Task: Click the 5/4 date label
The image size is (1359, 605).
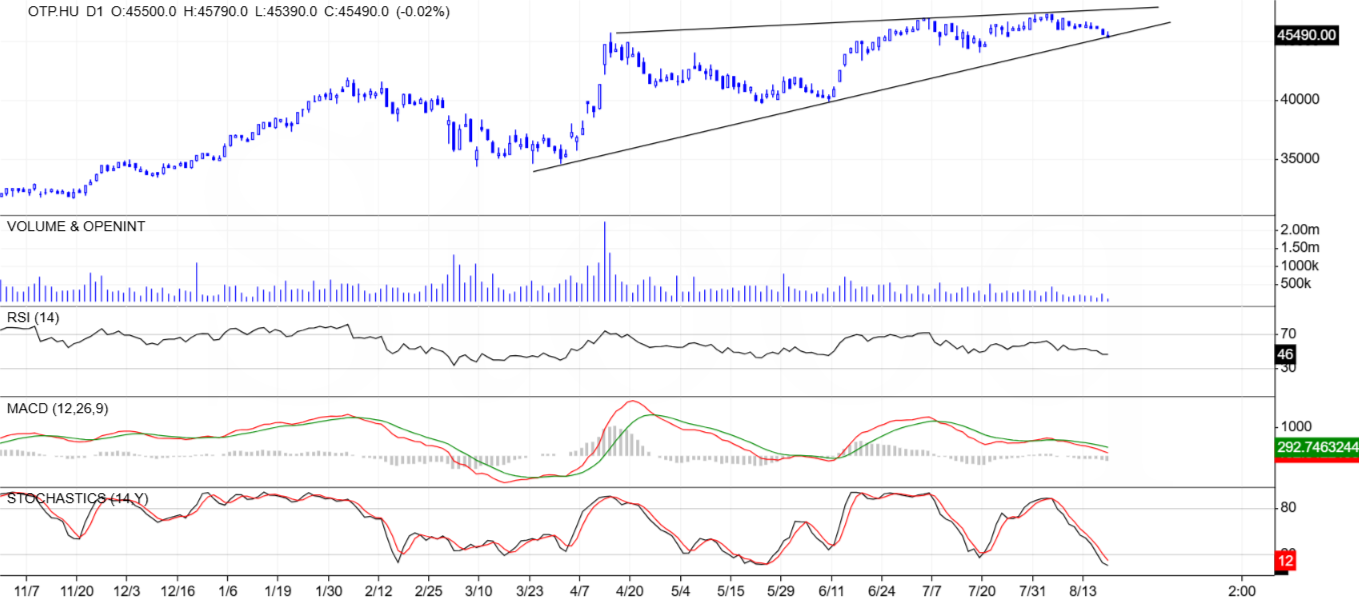Action: (x=681, y=592)
